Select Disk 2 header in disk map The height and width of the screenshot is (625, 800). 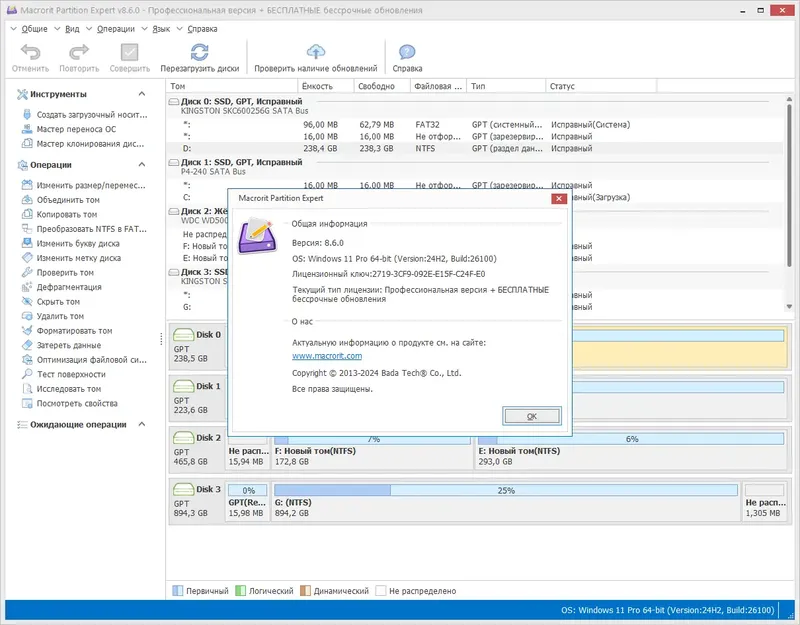(x=197, y=449)
